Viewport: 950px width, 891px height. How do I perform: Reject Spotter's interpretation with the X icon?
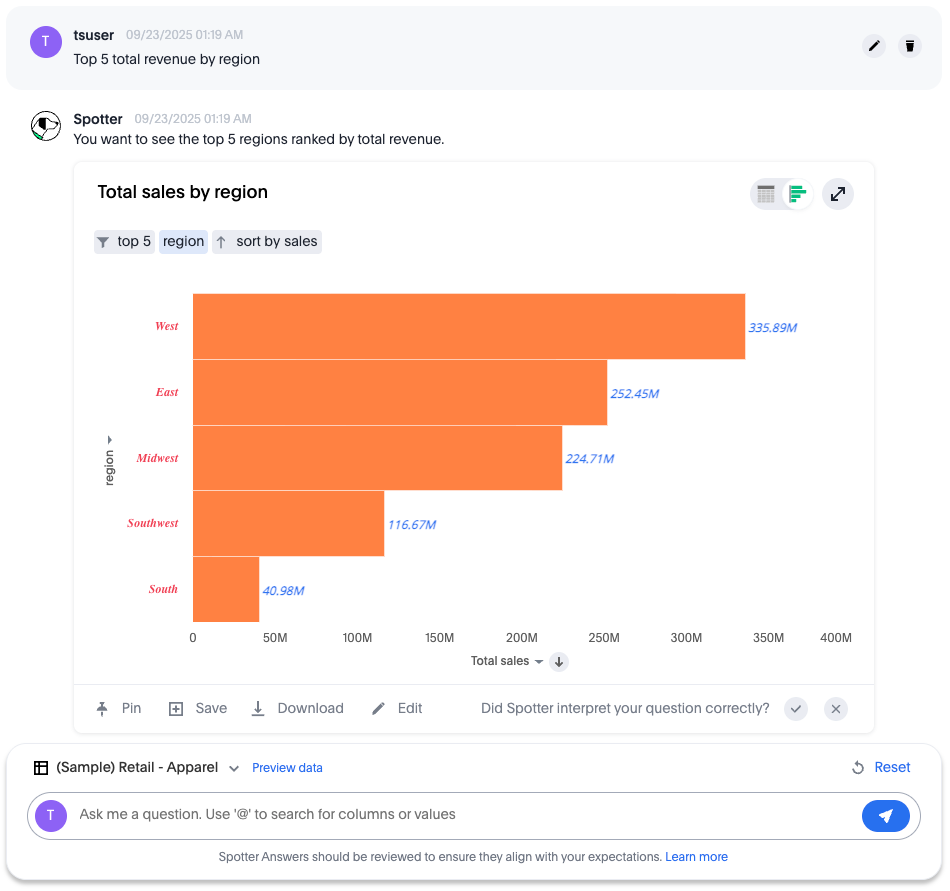coord(837,709)
